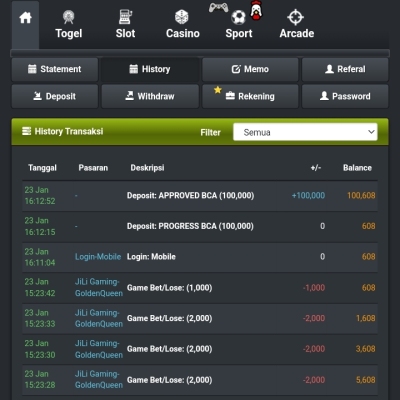Open the Casino dice icon
The width and height of the screenshot is (400, 400).
click(182, 17)
